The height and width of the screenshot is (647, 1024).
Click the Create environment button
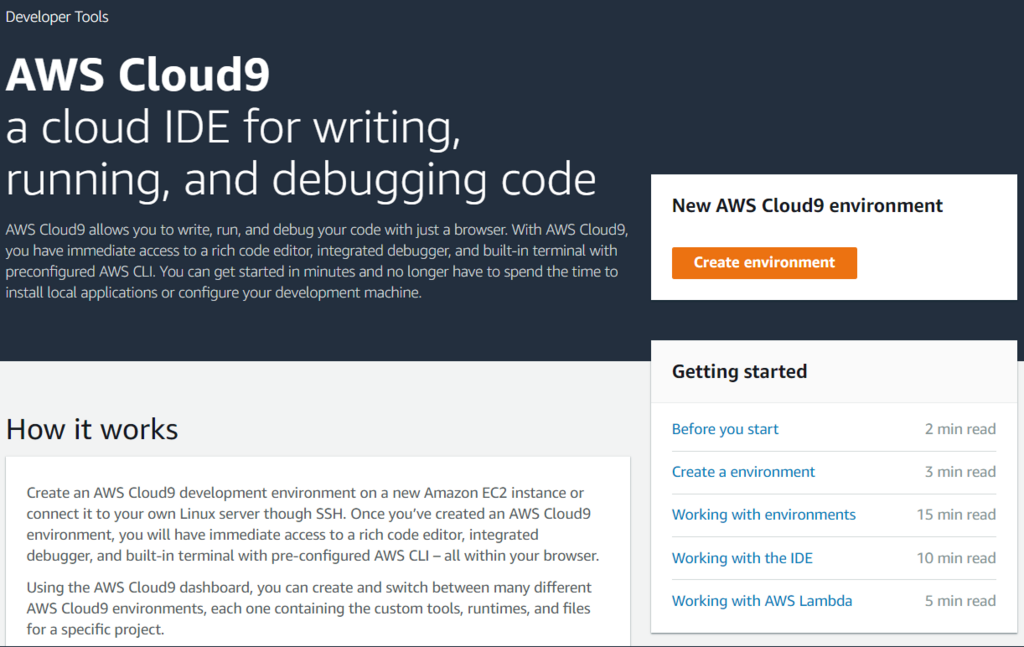[x=764, y=262]
